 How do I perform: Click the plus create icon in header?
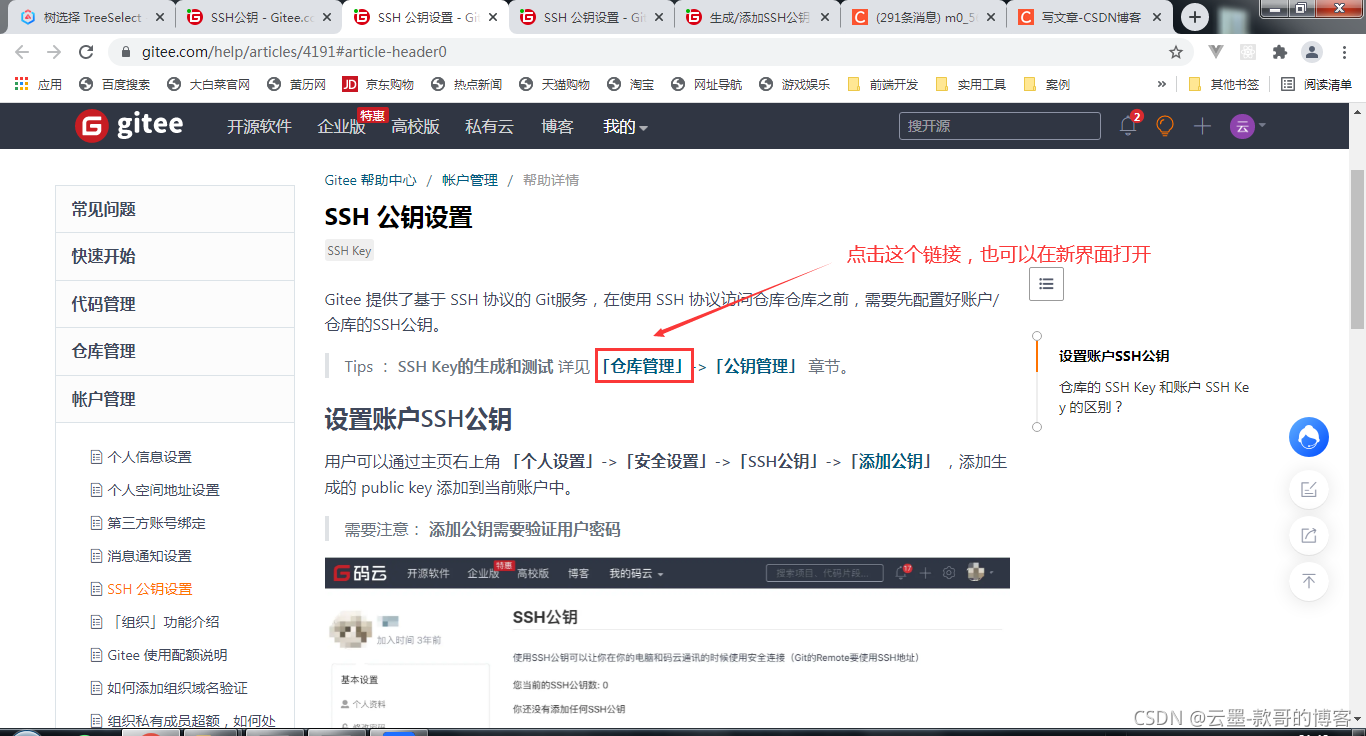point(1202,126)
